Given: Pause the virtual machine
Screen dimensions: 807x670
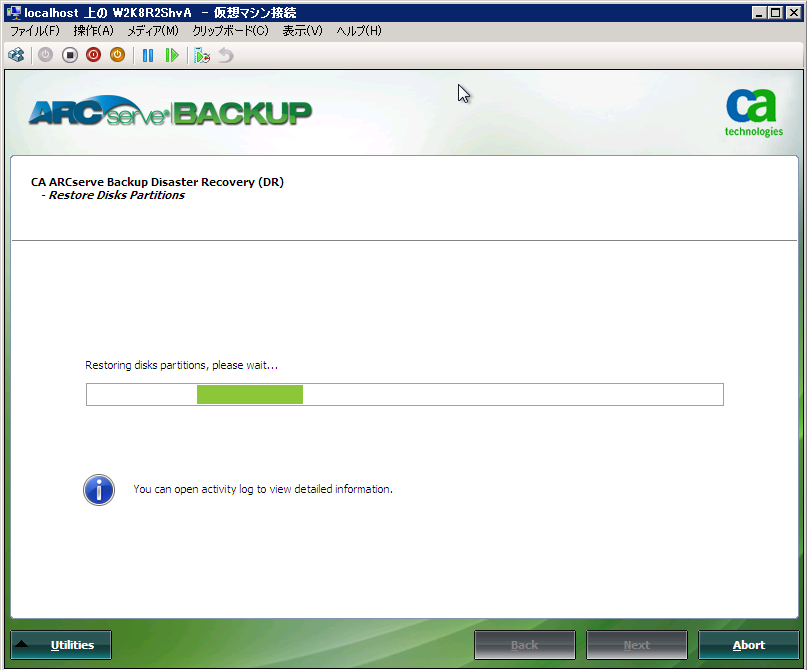Looking at the screenshot, I should tap(148, 55).
